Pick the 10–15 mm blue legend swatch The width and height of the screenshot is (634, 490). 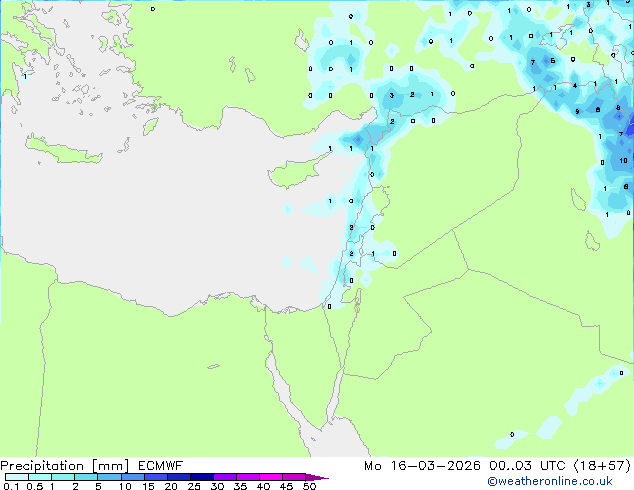tap(132, 477)
